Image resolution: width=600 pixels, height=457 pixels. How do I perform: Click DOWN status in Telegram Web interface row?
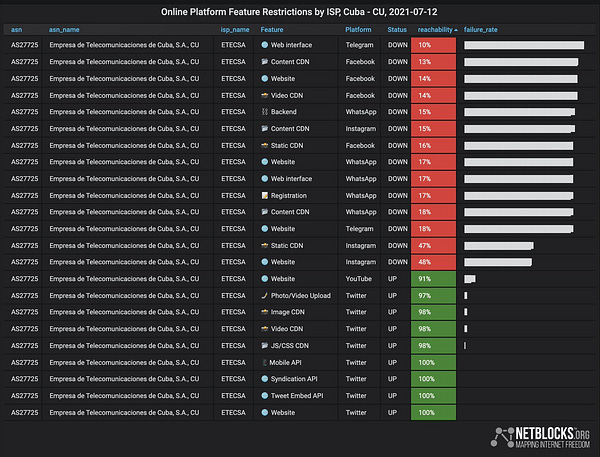[x=398, y=45]
